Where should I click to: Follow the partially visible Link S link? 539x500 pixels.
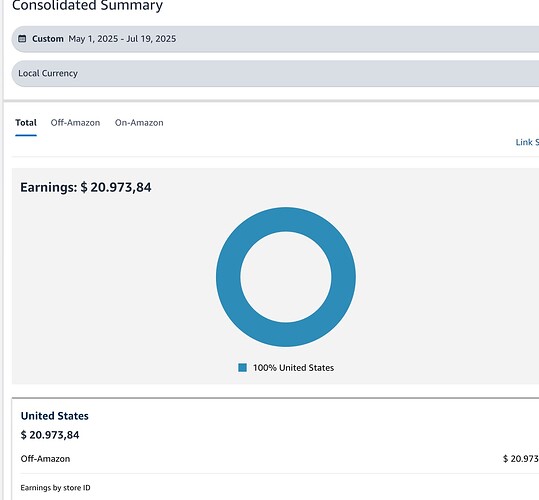pyautogui.click(x=527, y=142)
